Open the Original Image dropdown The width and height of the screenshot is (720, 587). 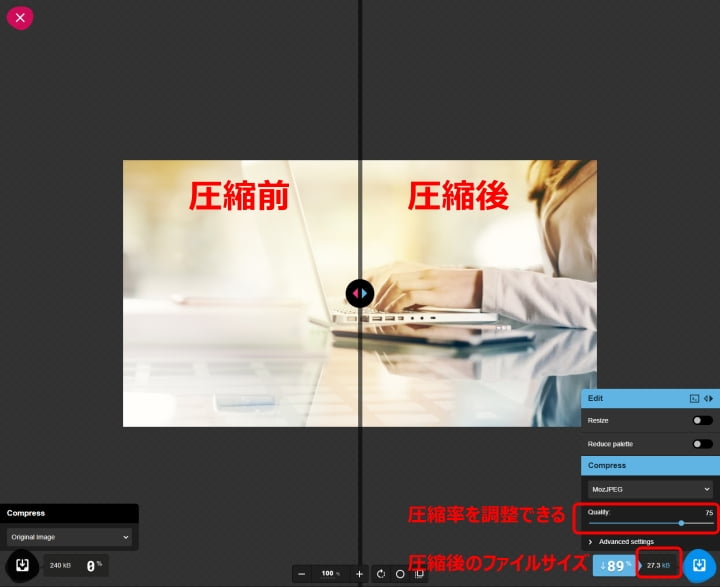coord(69,537)
